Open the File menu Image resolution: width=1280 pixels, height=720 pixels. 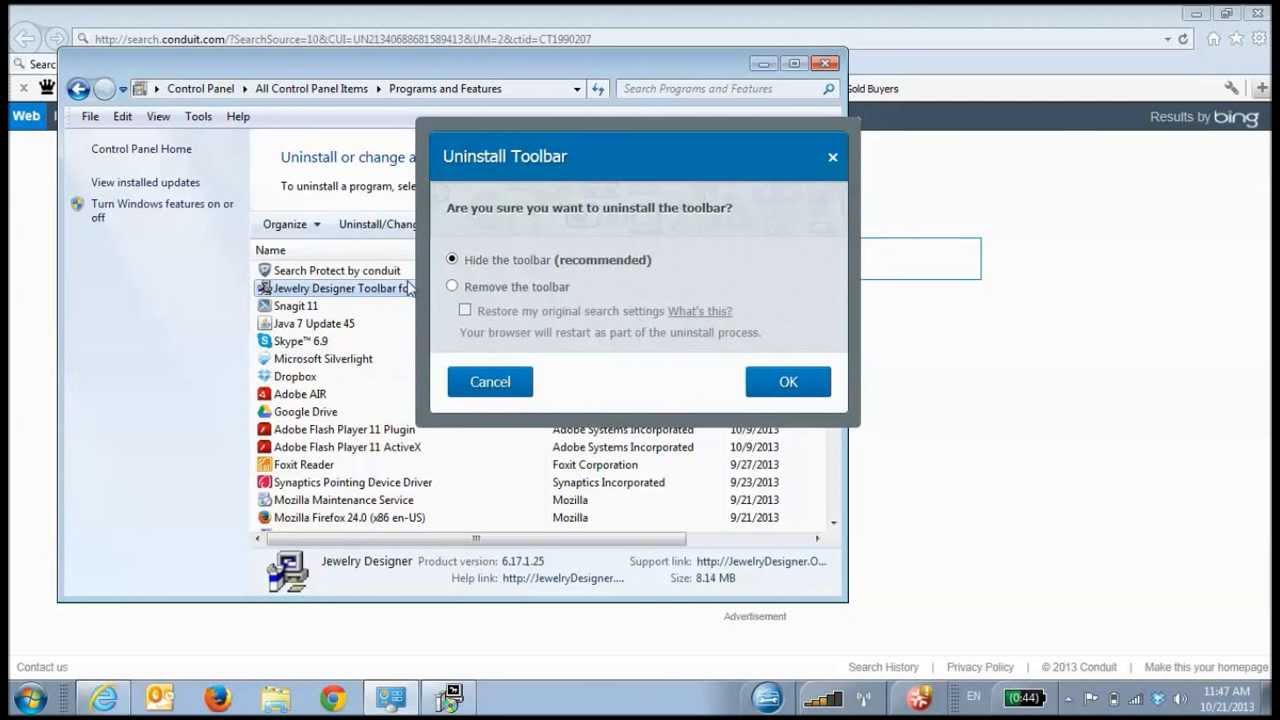coord(90,117)
